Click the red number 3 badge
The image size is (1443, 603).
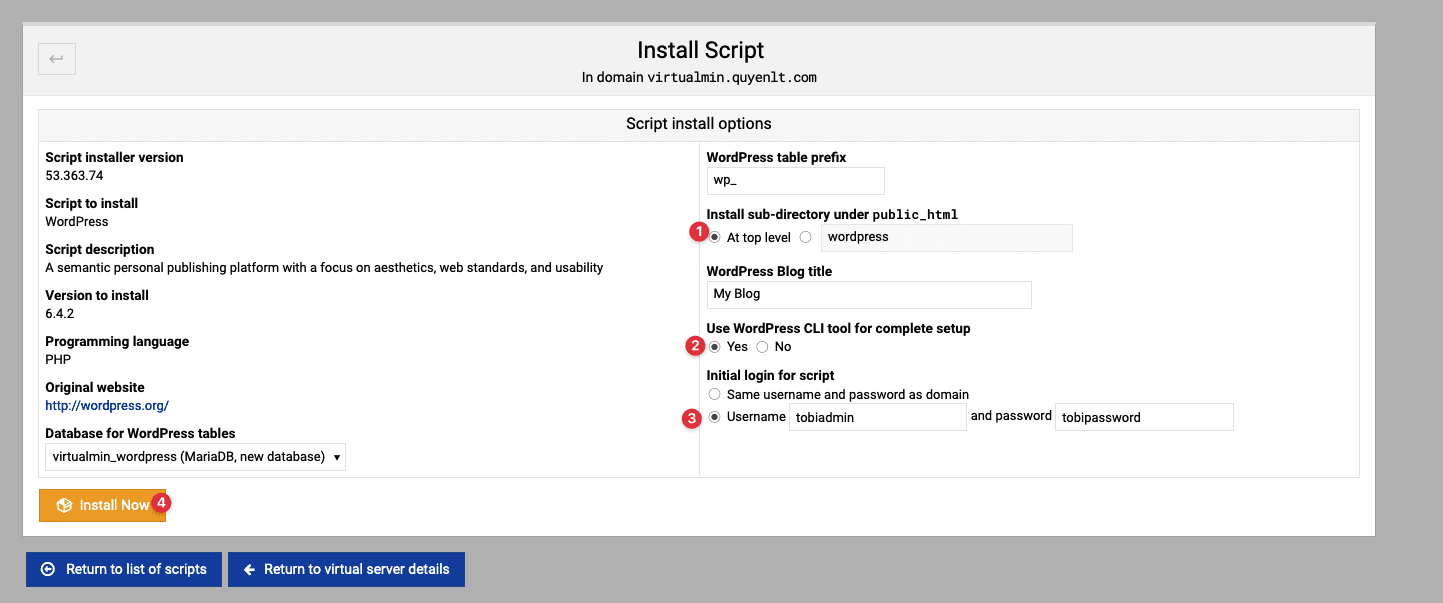pos(691,417)
